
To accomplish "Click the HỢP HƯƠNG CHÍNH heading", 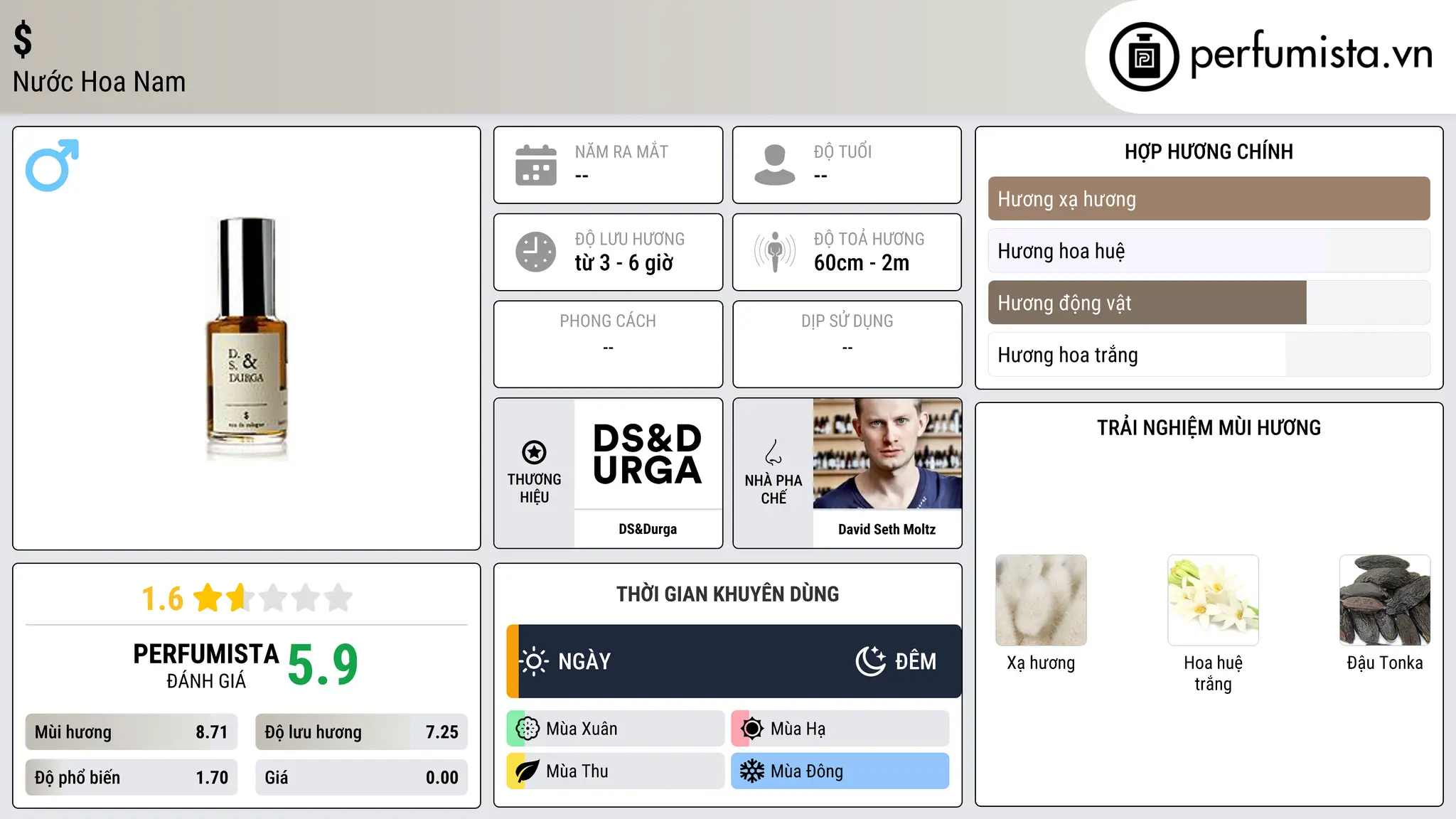I will [x=1209, y=151].
